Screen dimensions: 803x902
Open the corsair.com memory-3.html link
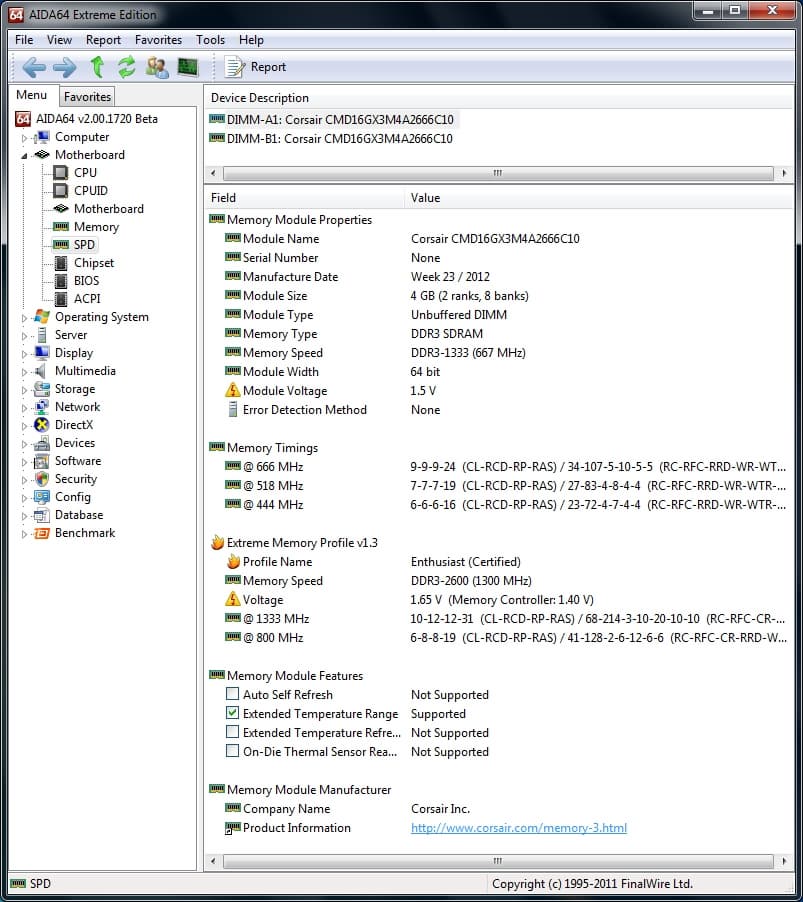click(519, 828)
